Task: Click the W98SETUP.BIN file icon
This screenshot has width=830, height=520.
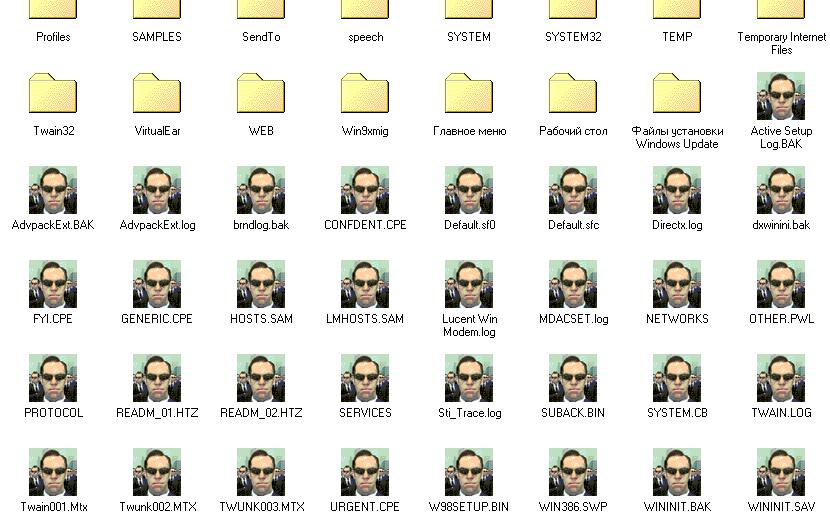Action: click(x=469, y=472)
